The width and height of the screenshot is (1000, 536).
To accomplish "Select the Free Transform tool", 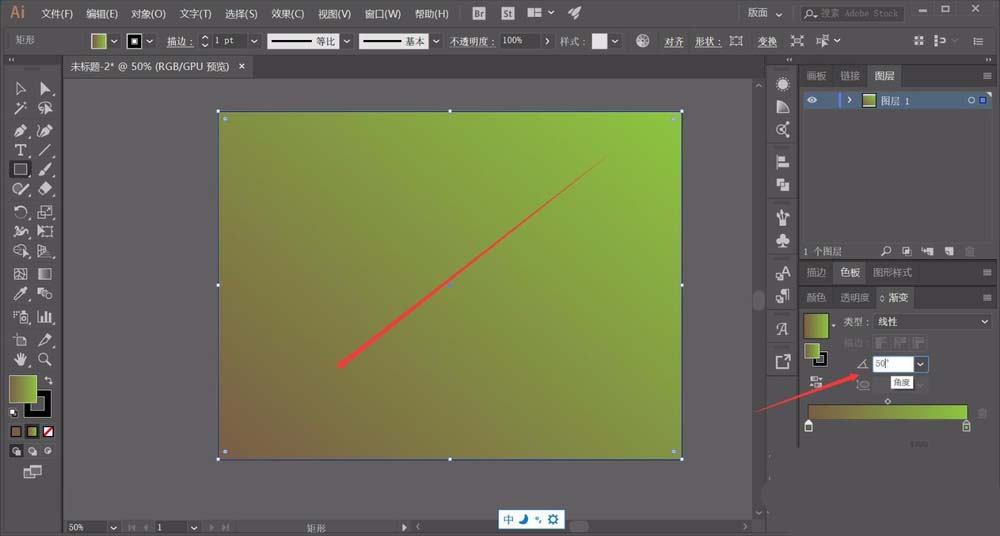I will (45, 231).
